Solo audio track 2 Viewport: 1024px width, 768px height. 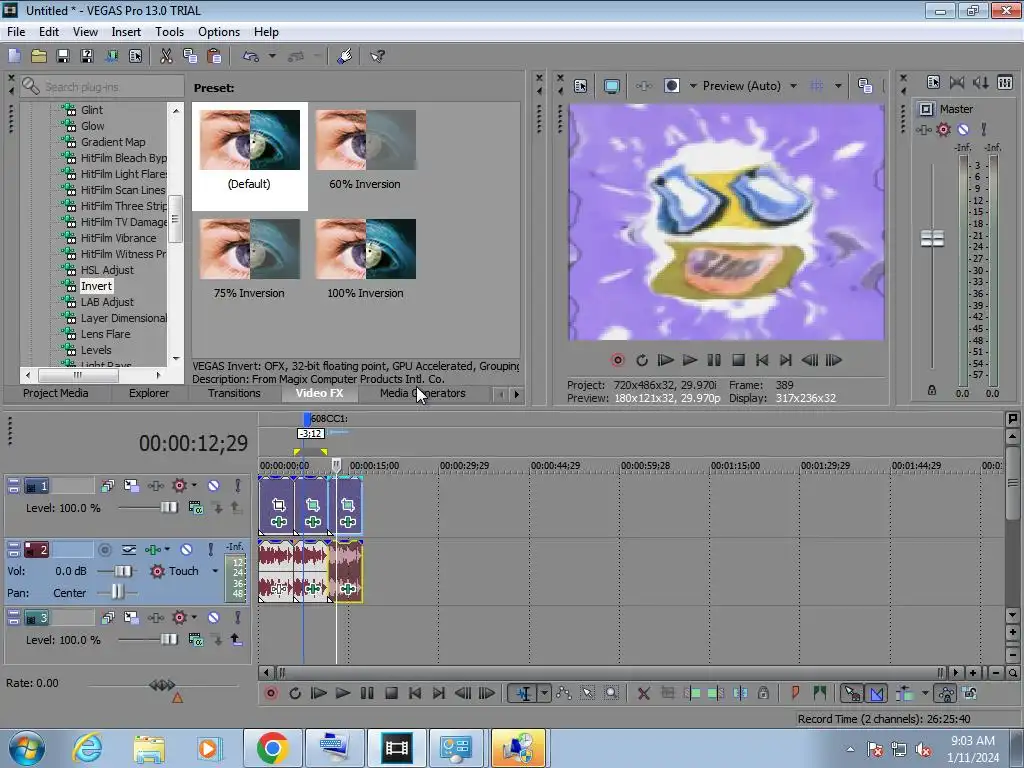(x=210, y=550)
